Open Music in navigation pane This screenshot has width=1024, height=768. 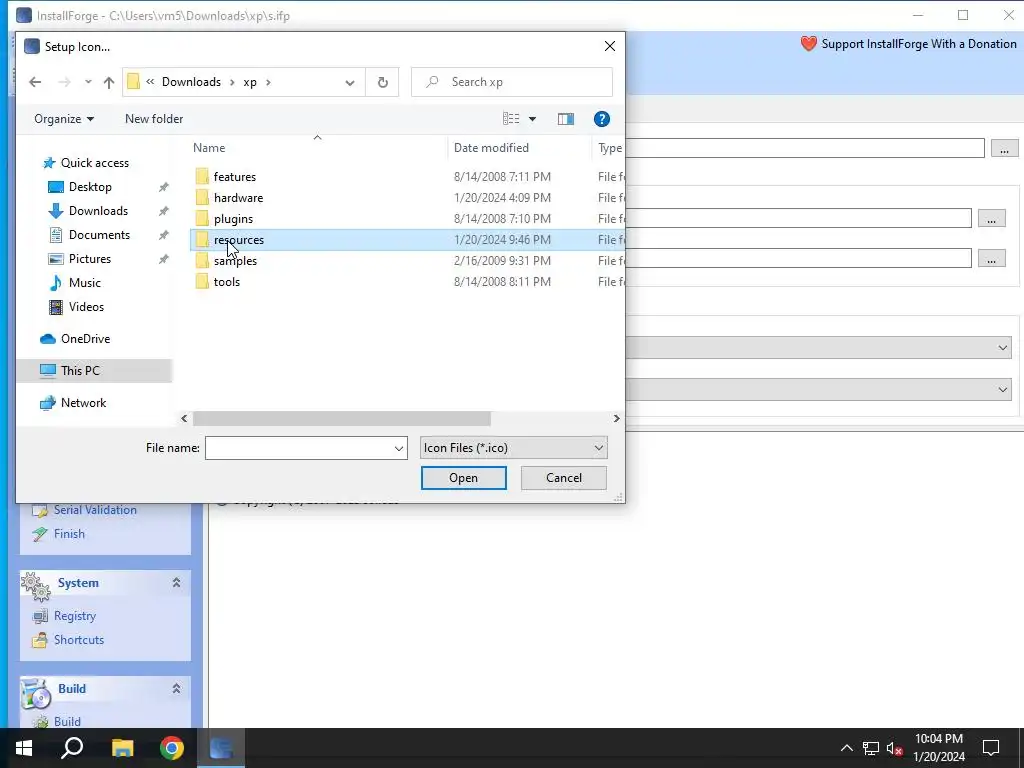point(84,283)
